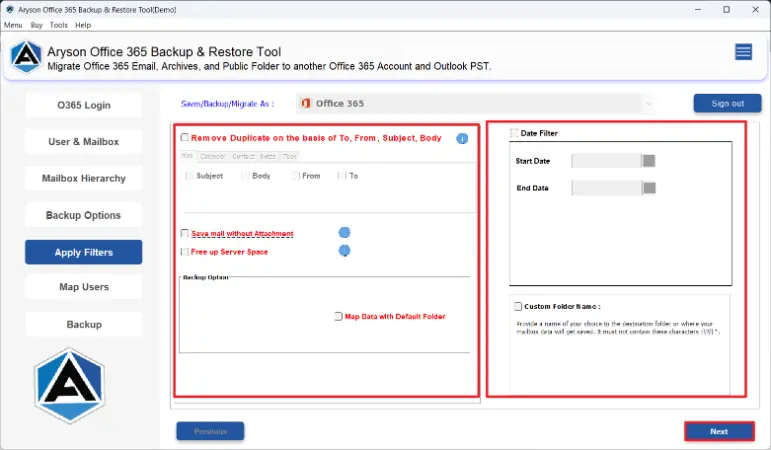Select Apply Filters step
The width and height of the screenshot is (771, 450).
point(84,252)
